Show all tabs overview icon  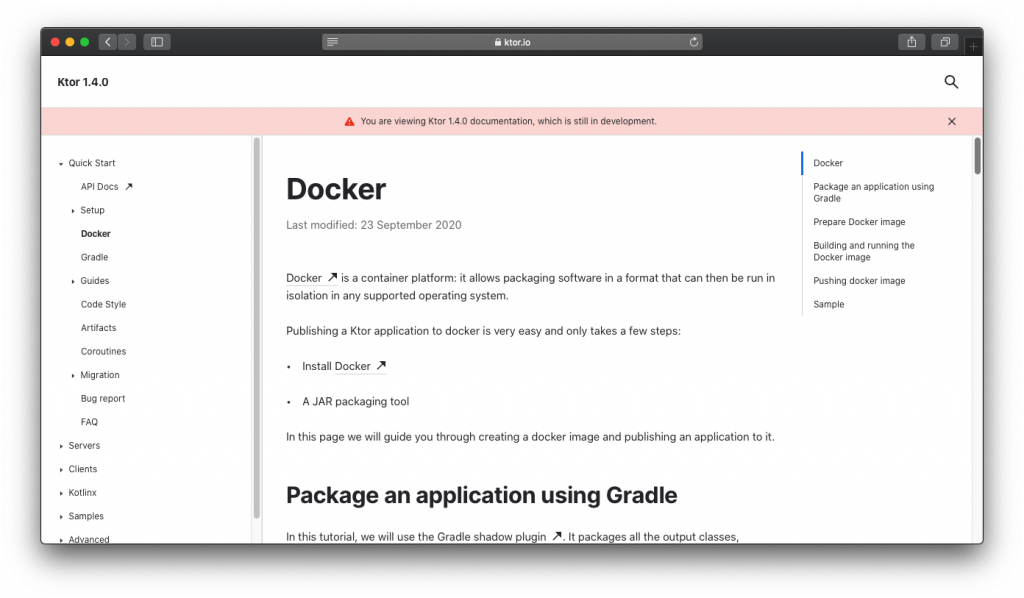point(944,42)
